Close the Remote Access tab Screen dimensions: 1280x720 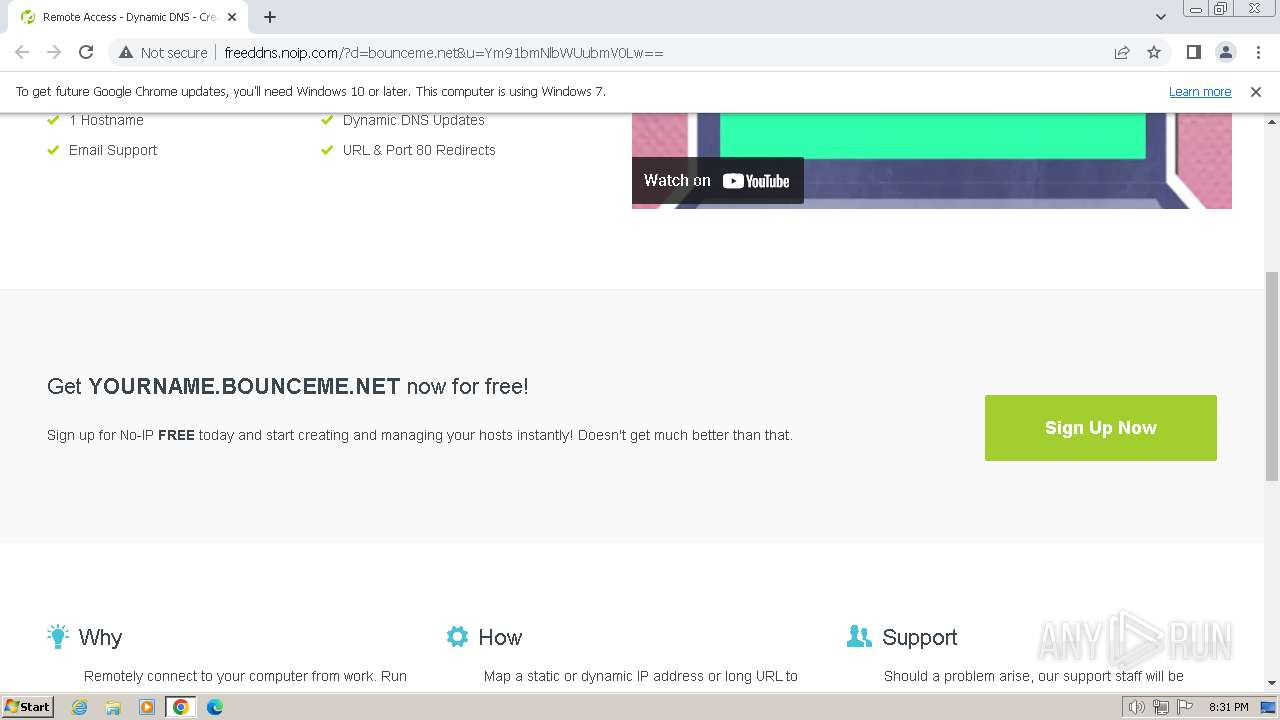pos(232,17)
